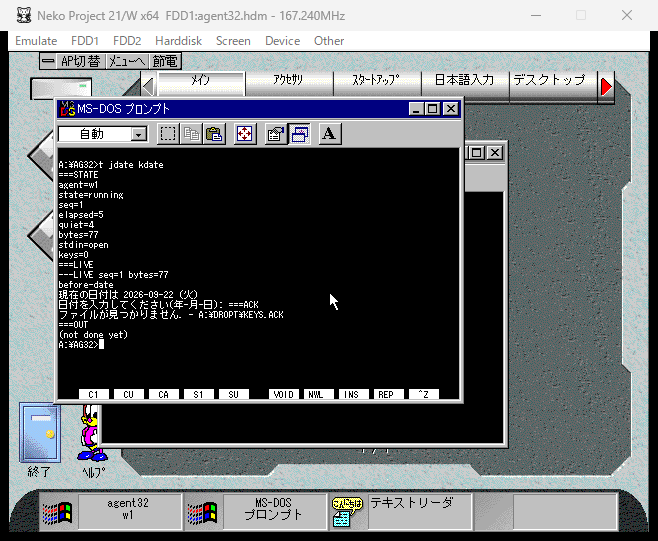The height and width of the screenshot is (541, 658).
Task: Click the C1 function key label
Action: [x=94, y=395]
